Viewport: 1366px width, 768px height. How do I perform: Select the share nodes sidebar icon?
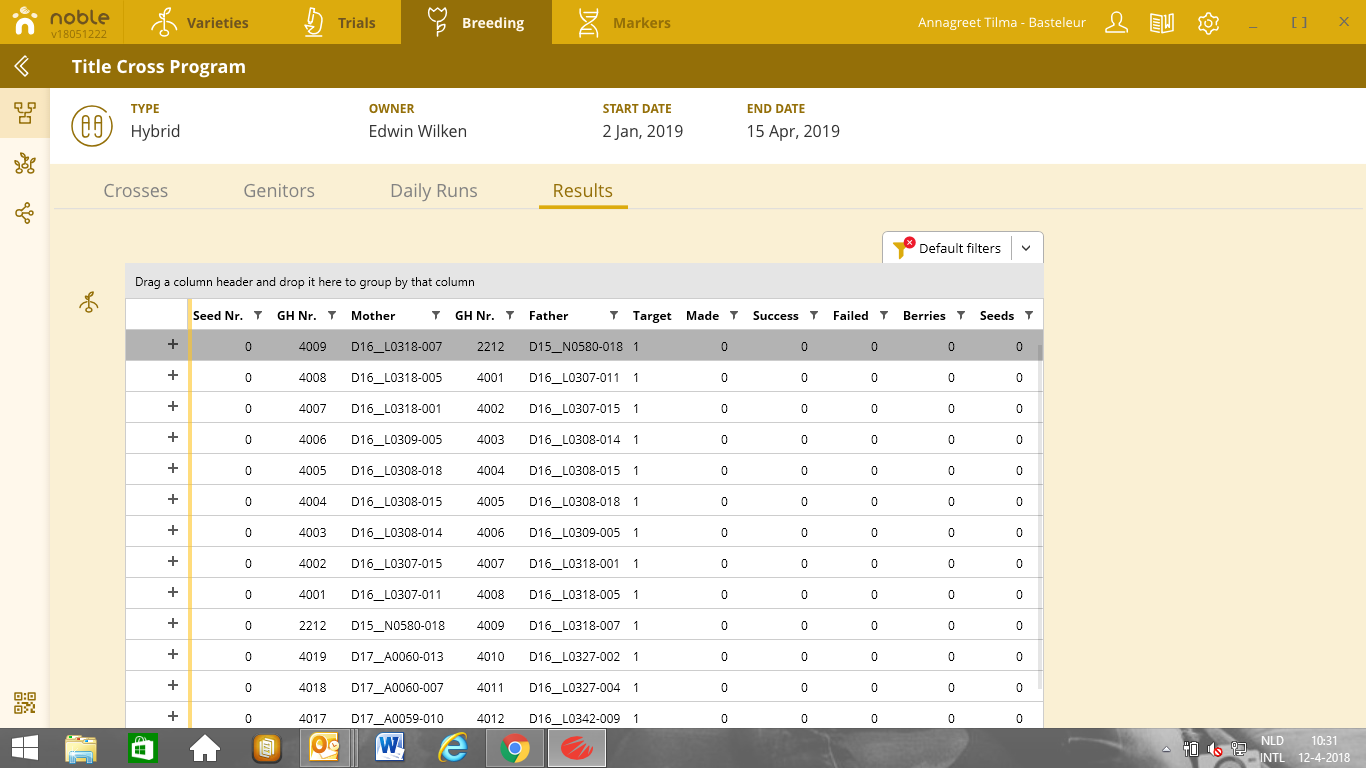tap(25, 213)
